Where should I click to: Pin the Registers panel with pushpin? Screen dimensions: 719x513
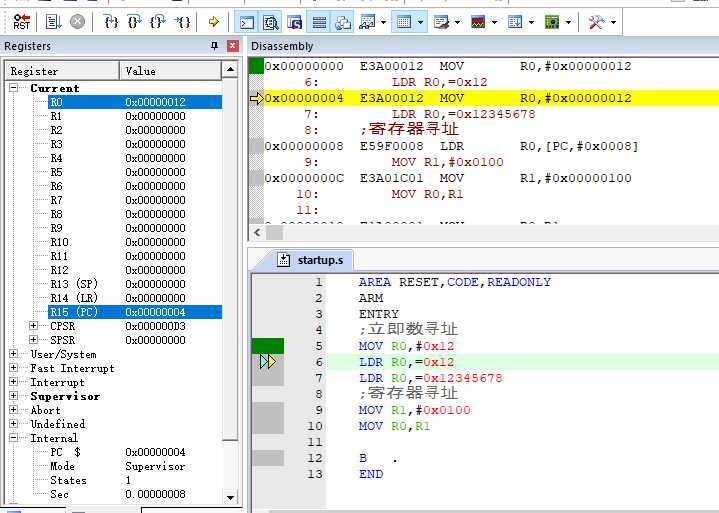pos(214,46)
